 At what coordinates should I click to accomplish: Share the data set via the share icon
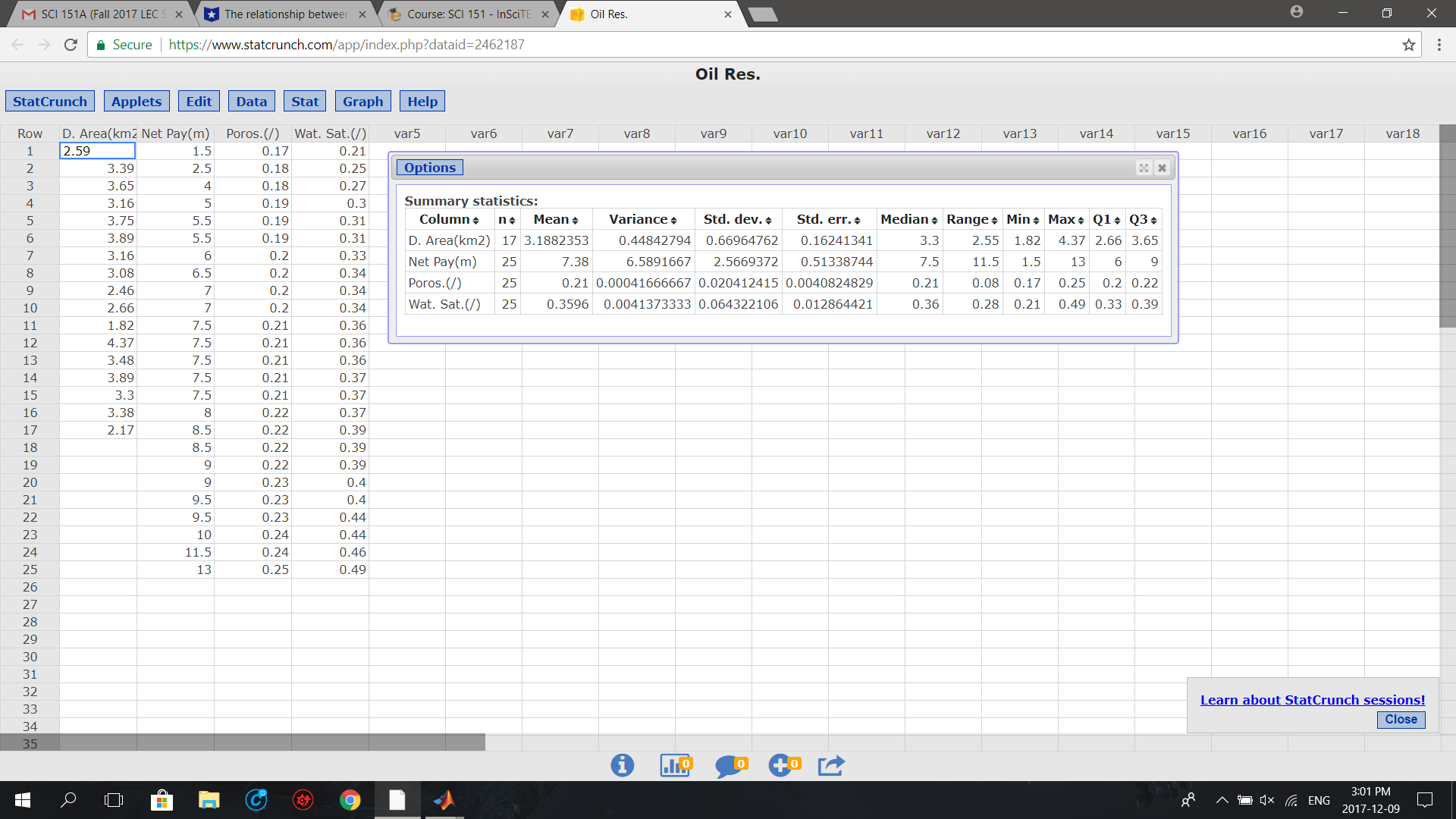pyautogui.click(x=831, y=766)
